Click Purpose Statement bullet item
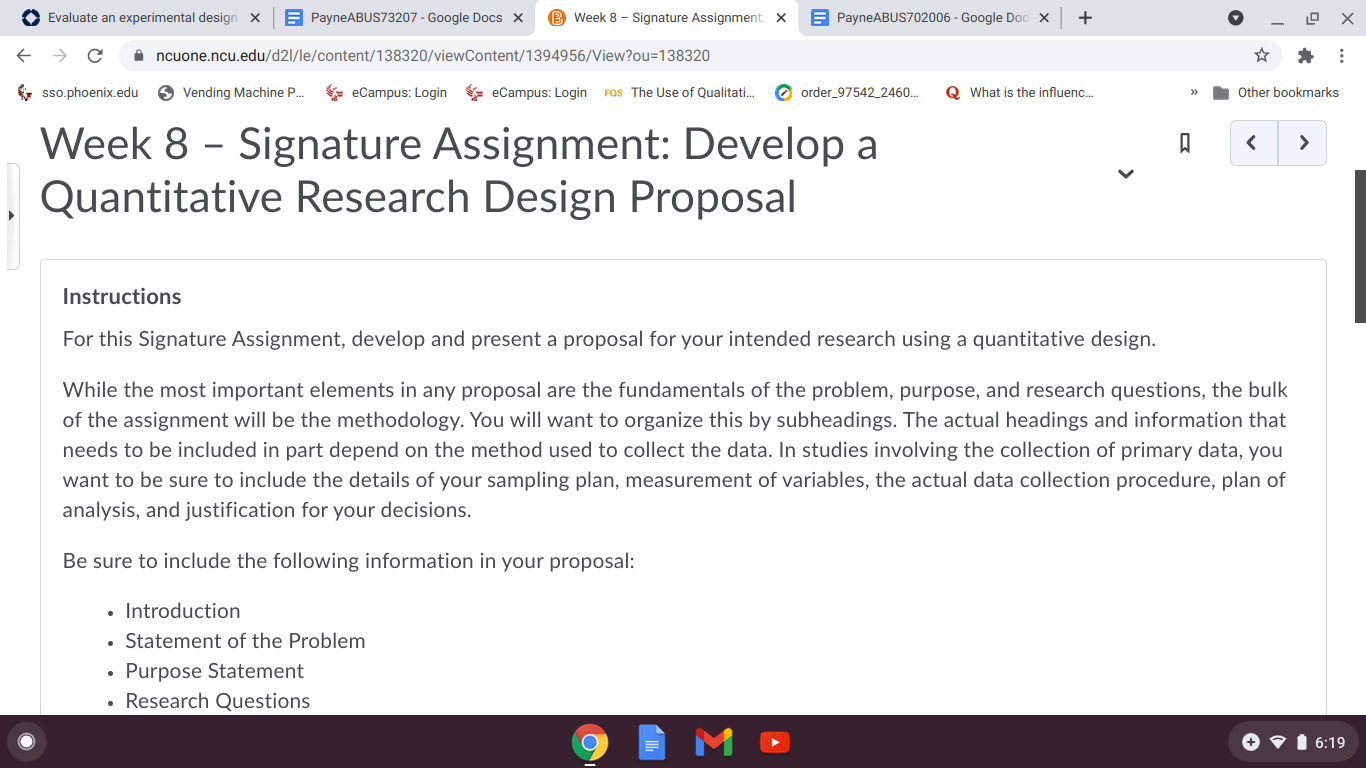This screenshot has width=1366, height=768. pos(214,671)
